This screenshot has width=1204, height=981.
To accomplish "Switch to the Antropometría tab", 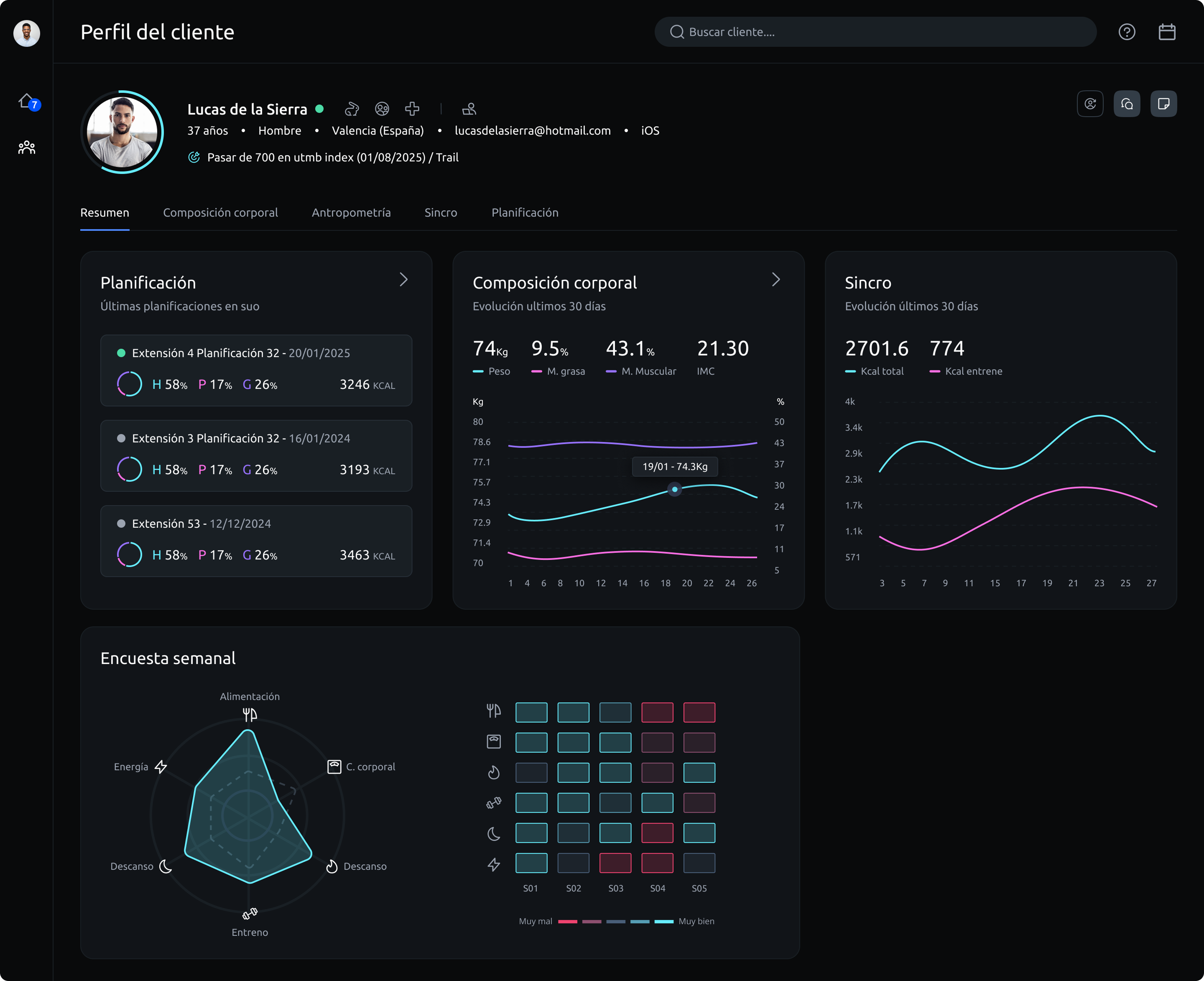I will tap(351, 212).
